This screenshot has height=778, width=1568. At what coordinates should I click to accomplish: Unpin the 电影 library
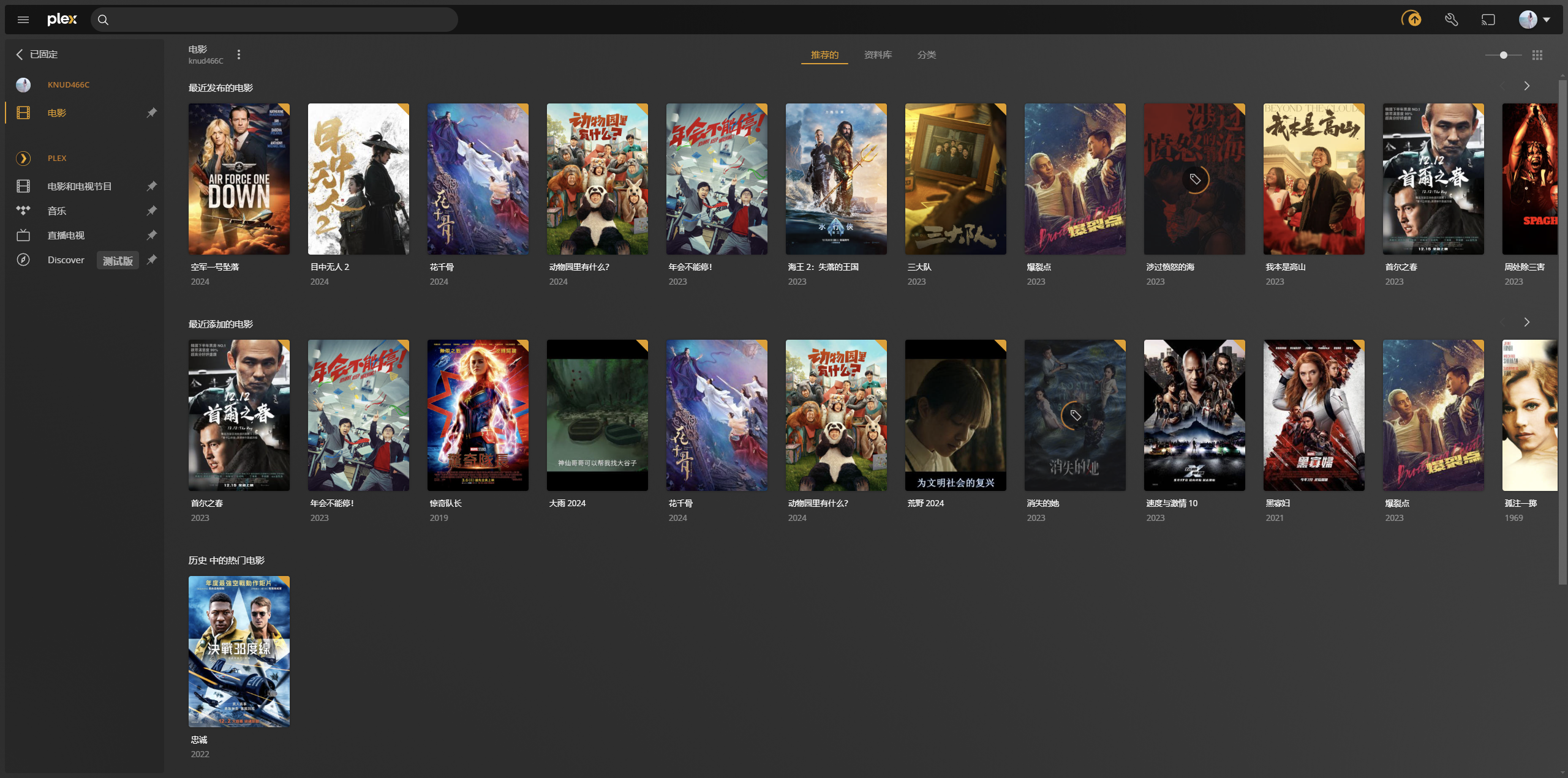click(152, 113)
